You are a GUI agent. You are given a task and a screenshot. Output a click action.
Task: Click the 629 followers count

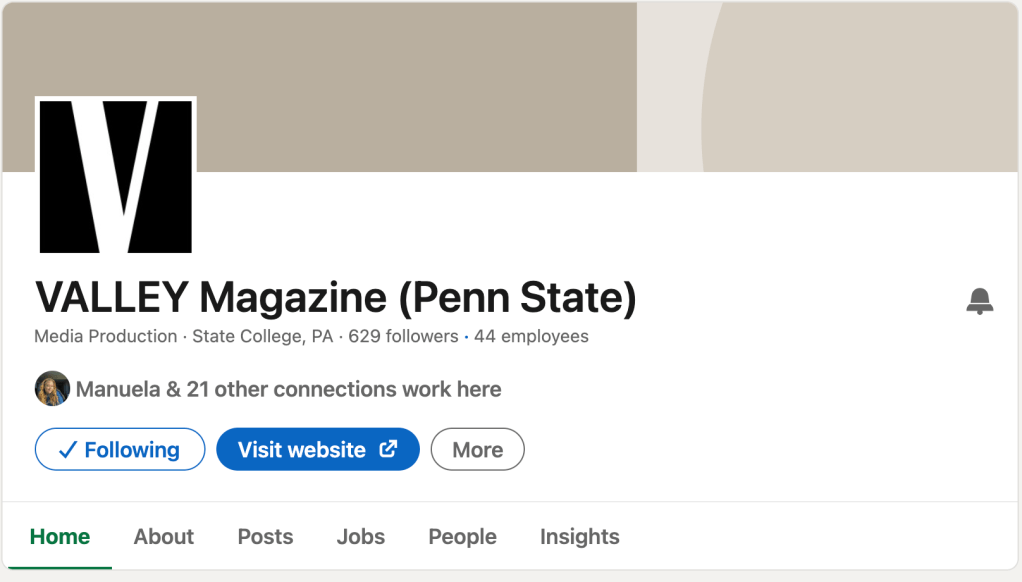[403, 337]
